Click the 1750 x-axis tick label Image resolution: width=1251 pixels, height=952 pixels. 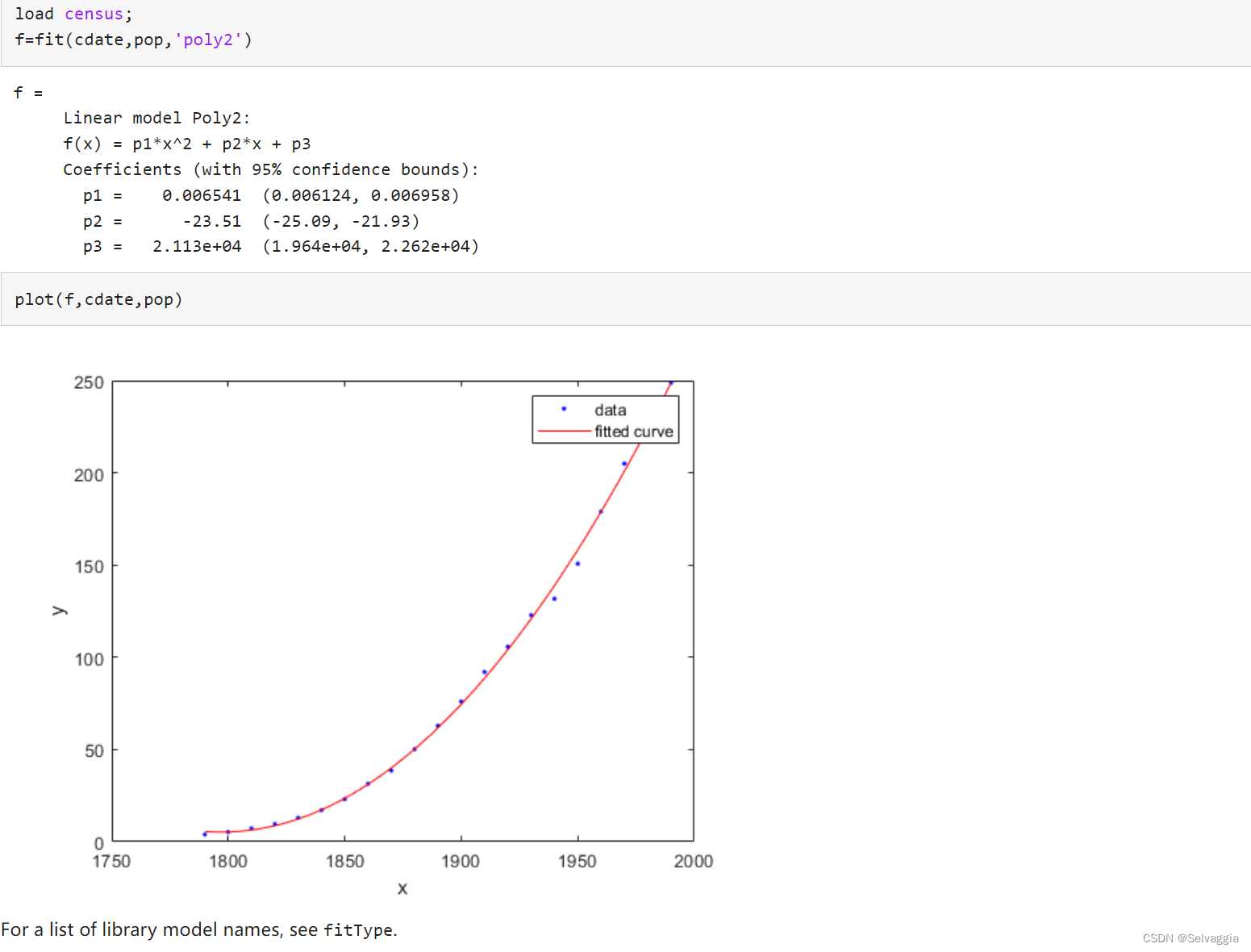click(111, 861)
